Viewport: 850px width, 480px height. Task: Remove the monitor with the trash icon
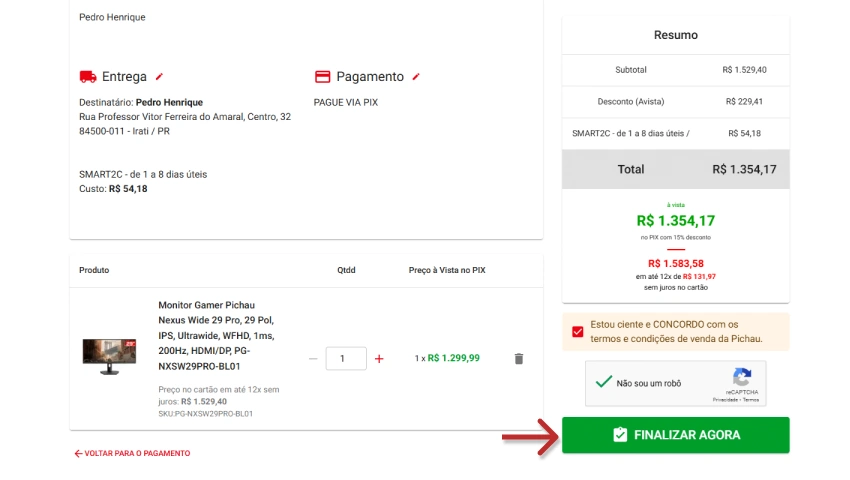click(x=519, y=359)
